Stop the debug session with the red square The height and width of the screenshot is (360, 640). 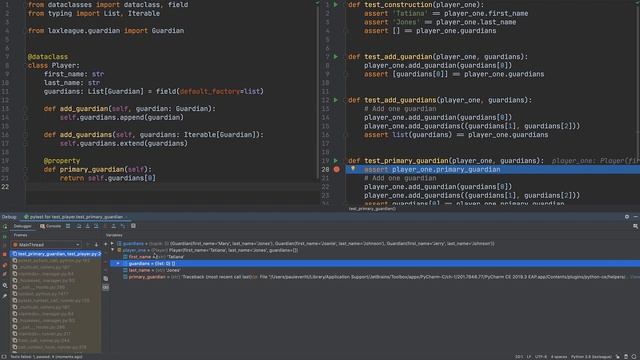coord(5,254)
